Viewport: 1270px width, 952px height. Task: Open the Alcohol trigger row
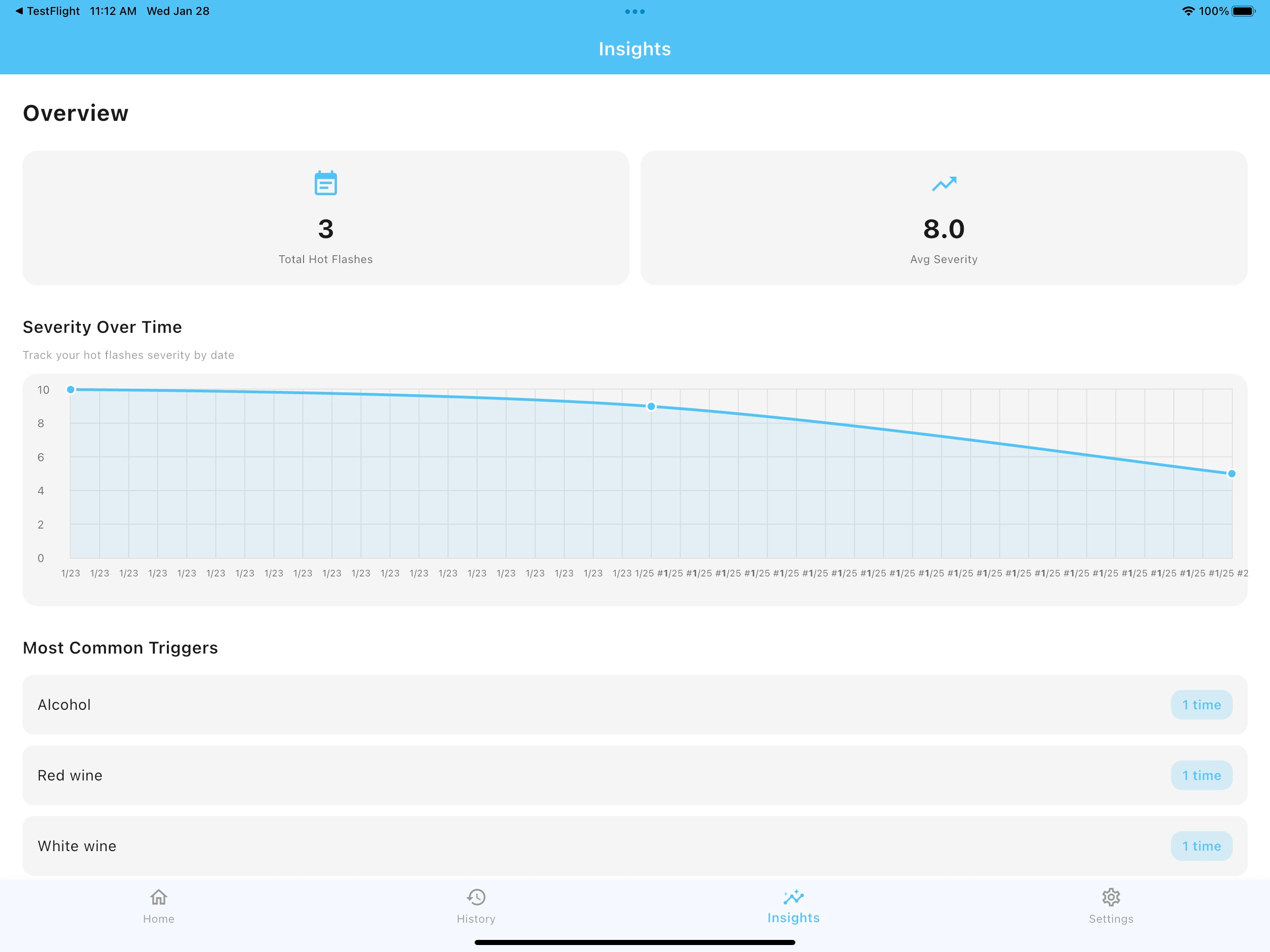tap(635, 705)
